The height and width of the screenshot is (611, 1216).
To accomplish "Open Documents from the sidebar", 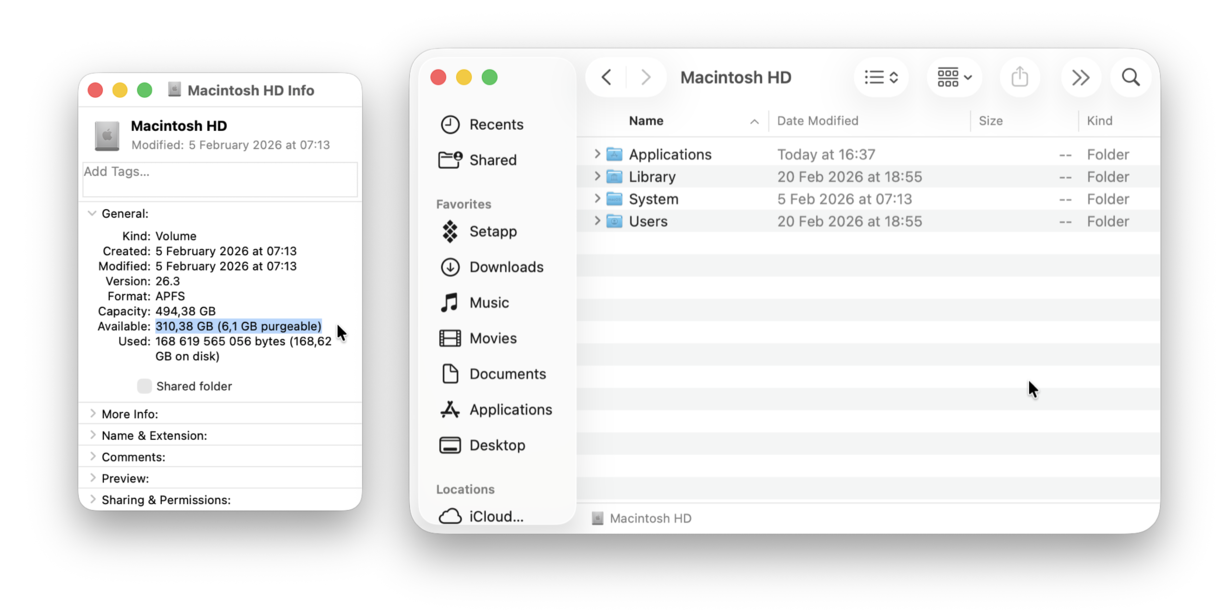I will (507, 373).
